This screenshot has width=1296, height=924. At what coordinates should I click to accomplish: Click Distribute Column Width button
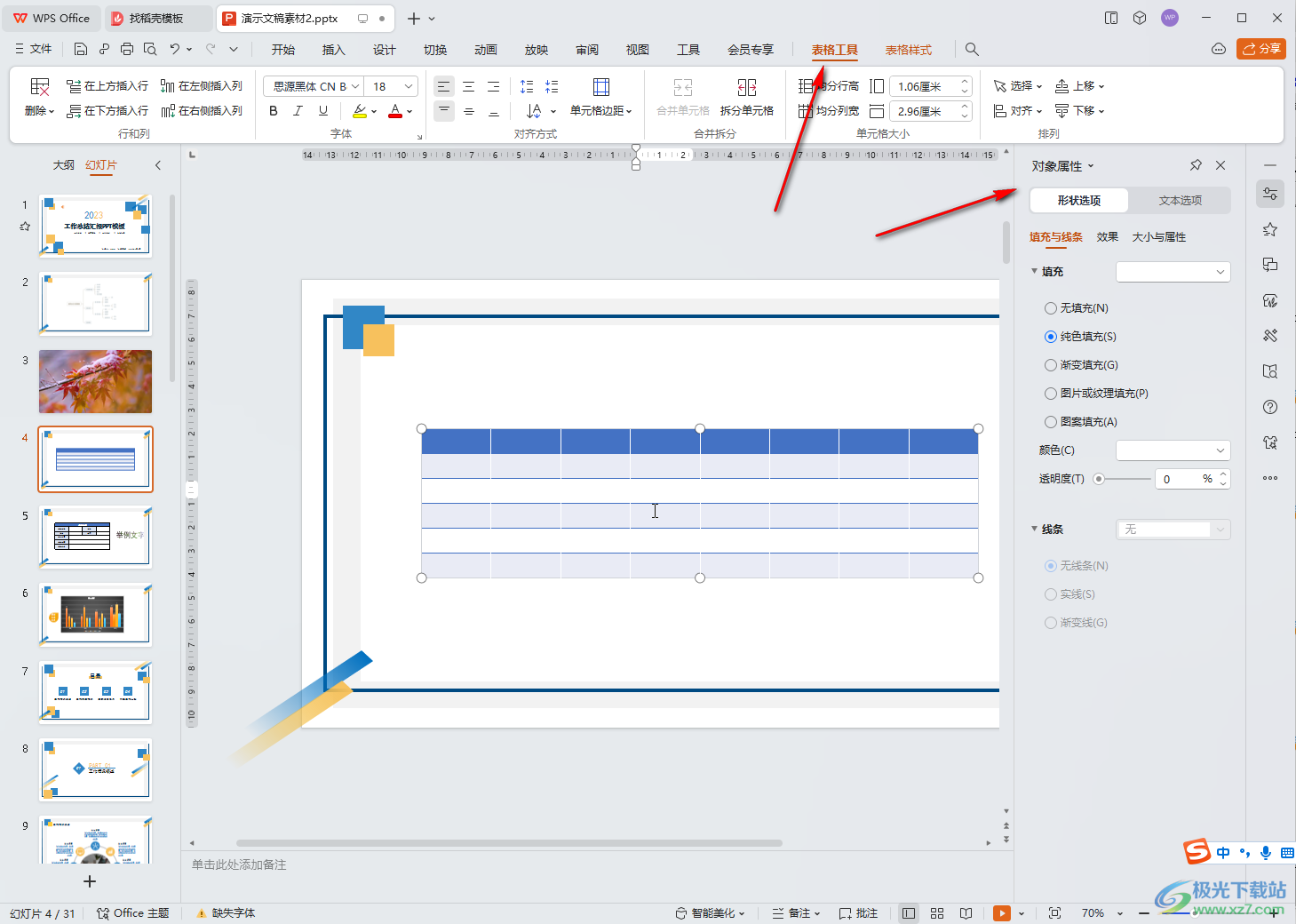point(829,111)
